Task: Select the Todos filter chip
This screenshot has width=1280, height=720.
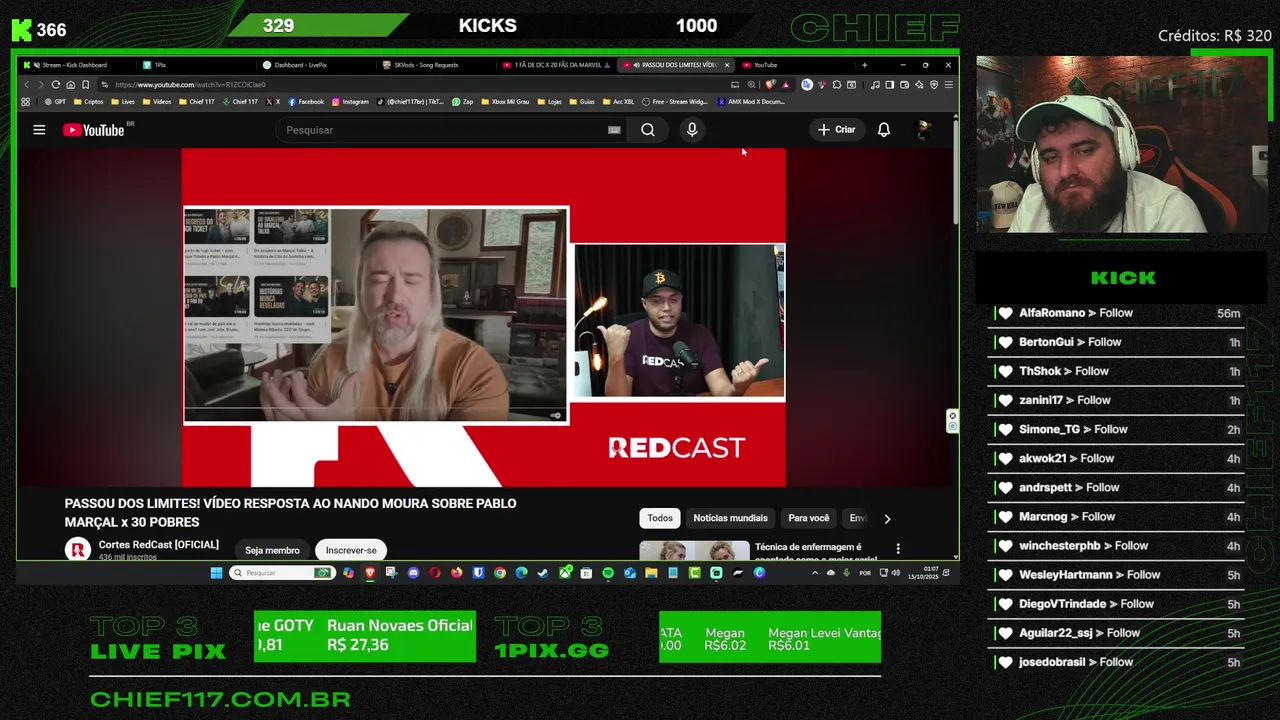Action: click(x=660, y=518)
